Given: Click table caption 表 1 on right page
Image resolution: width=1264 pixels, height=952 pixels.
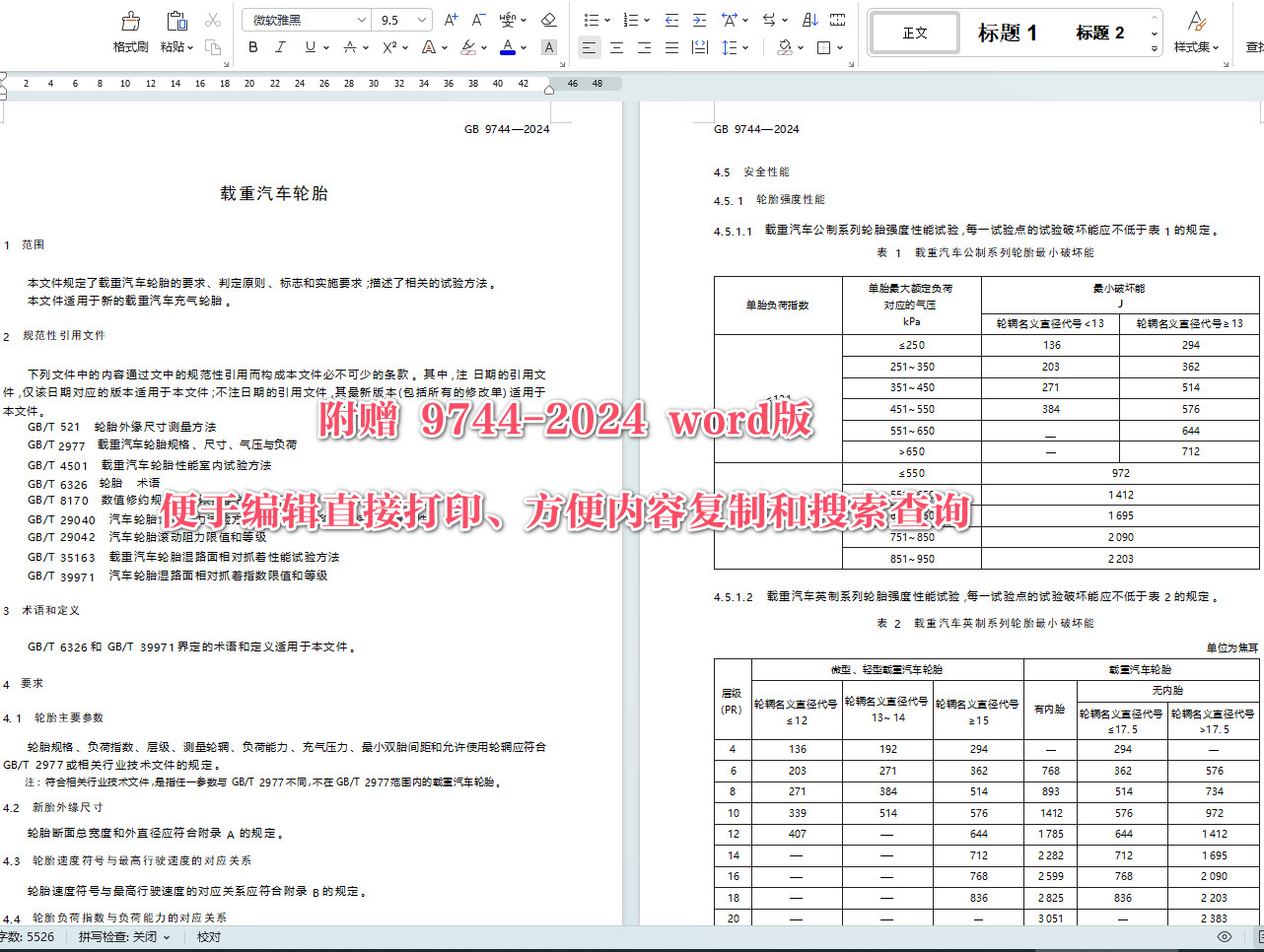Looking at the screenshot, I should coord(985,253).
